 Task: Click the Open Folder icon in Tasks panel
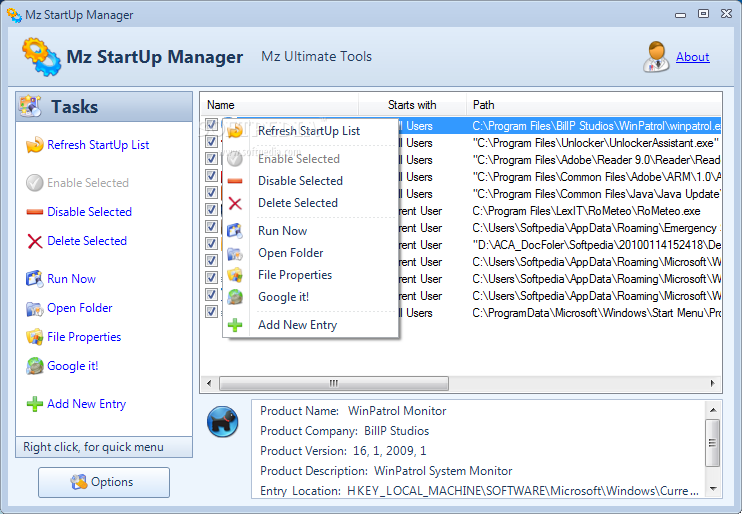[x=35, y=309]
